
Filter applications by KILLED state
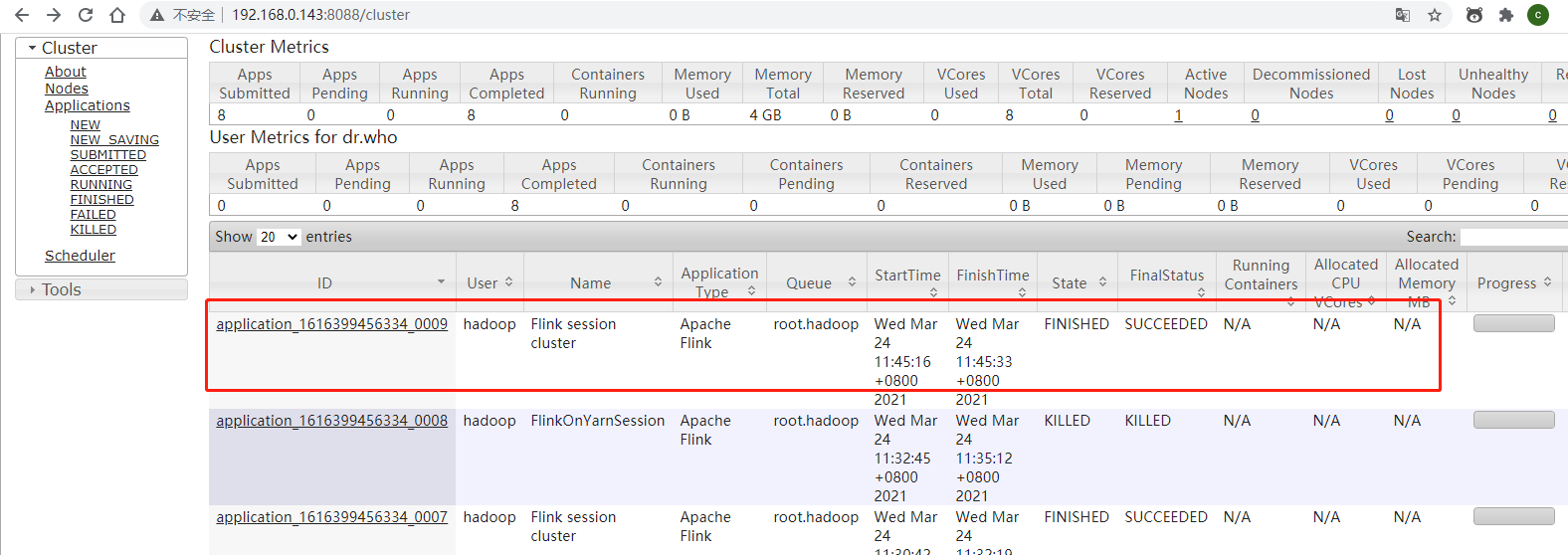coord(93,230)
